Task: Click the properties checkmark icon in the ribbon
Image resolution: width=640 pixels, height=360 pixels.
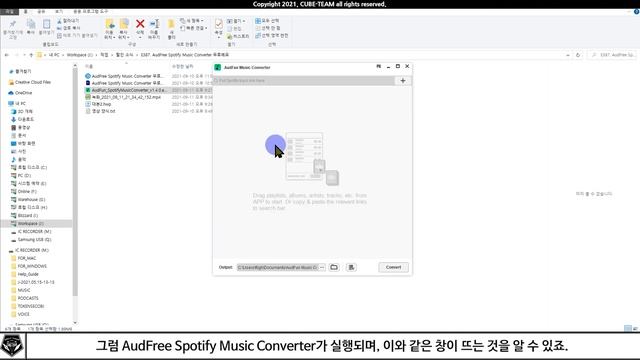Action: tap(219, 24)
